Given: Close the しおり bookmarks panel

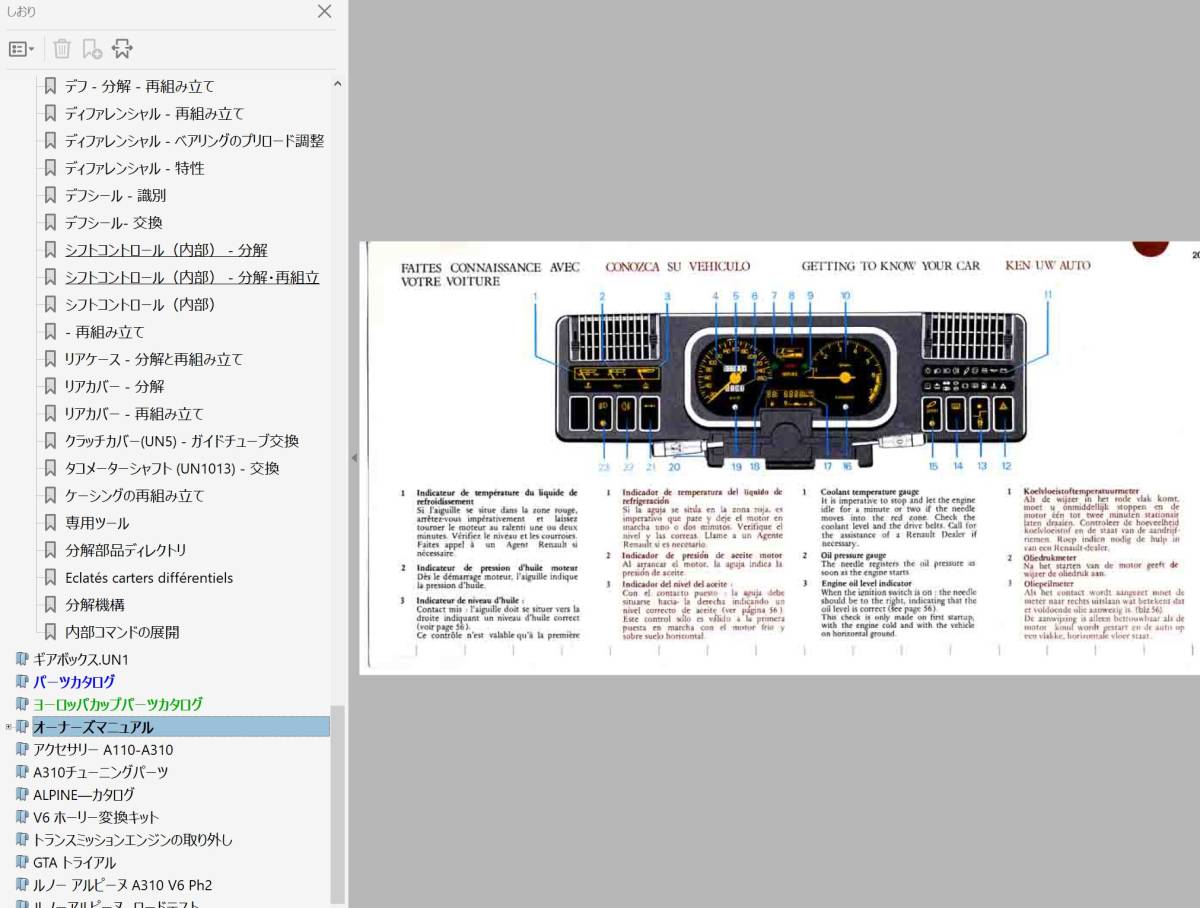Looking at the screenshot, I should [324, 12].
